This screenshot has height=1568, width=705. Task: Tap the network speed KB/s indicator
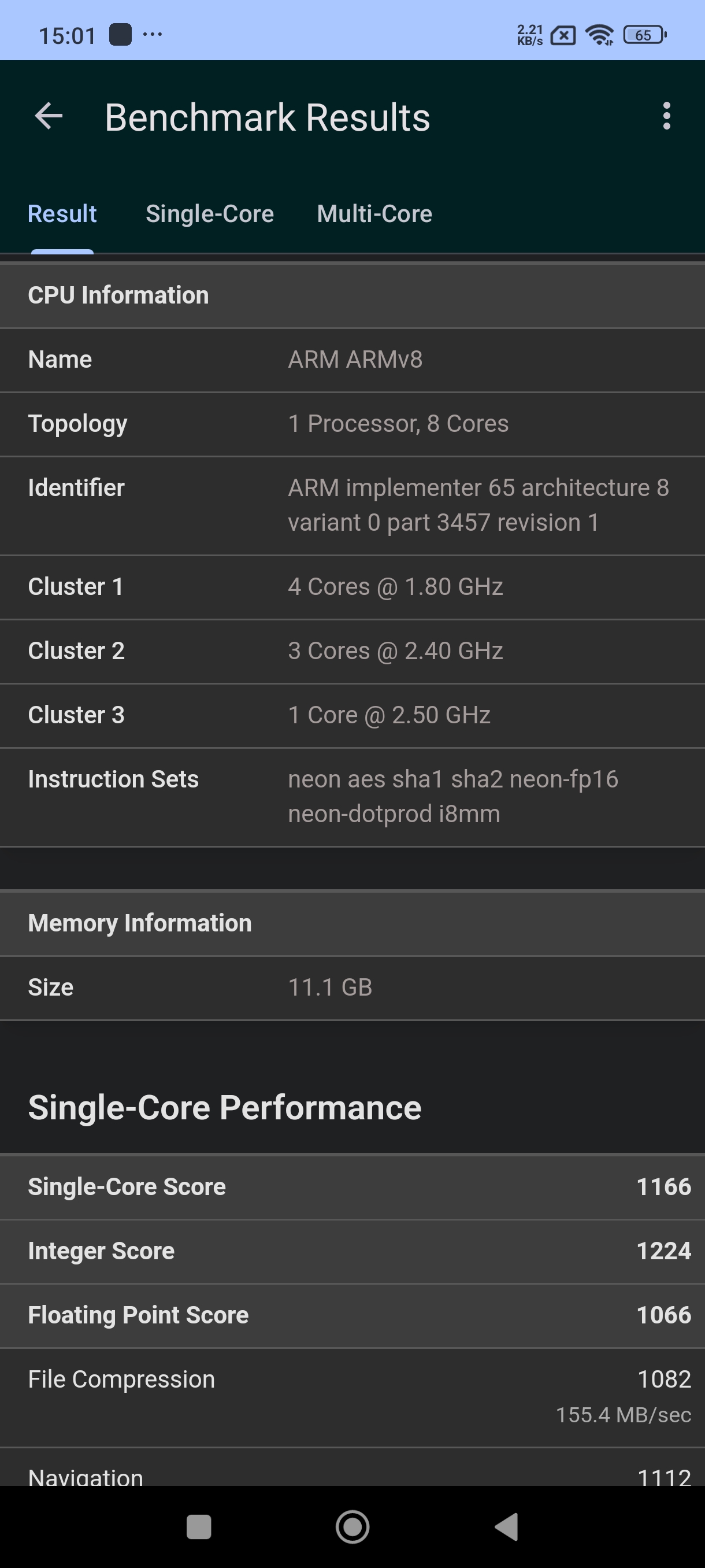(529, 35)
